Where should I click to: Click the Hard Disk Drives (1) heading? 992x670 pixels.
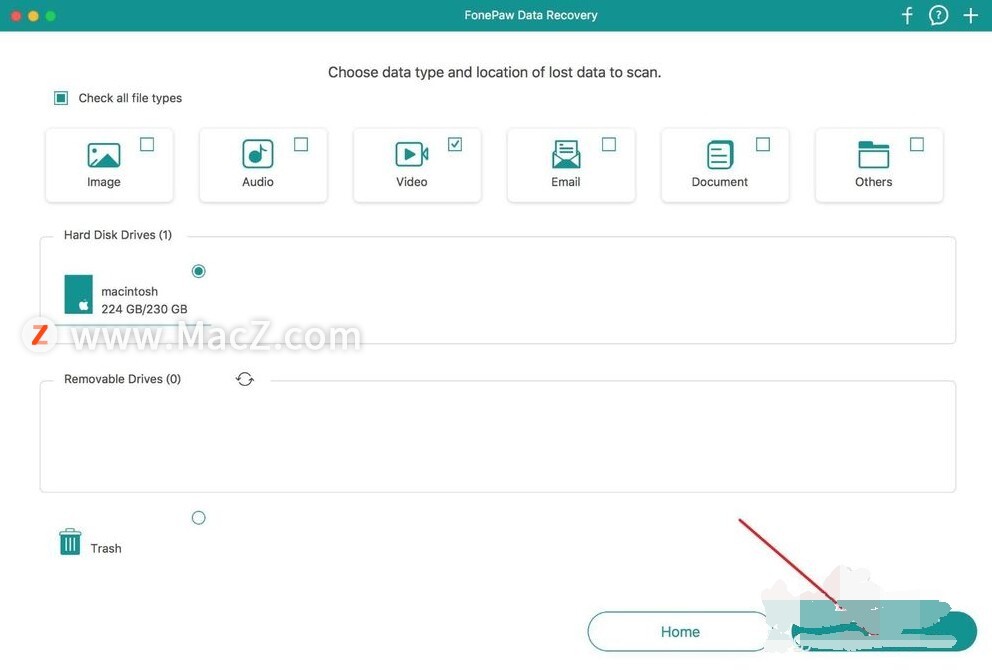(x=118, y=235)
